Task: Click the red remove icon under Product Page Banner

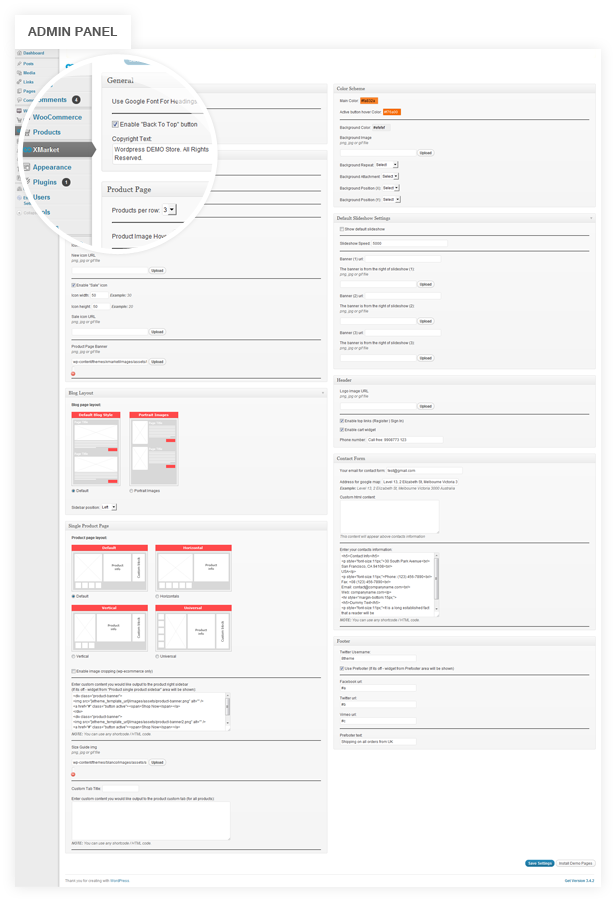Action: [73, 374]
